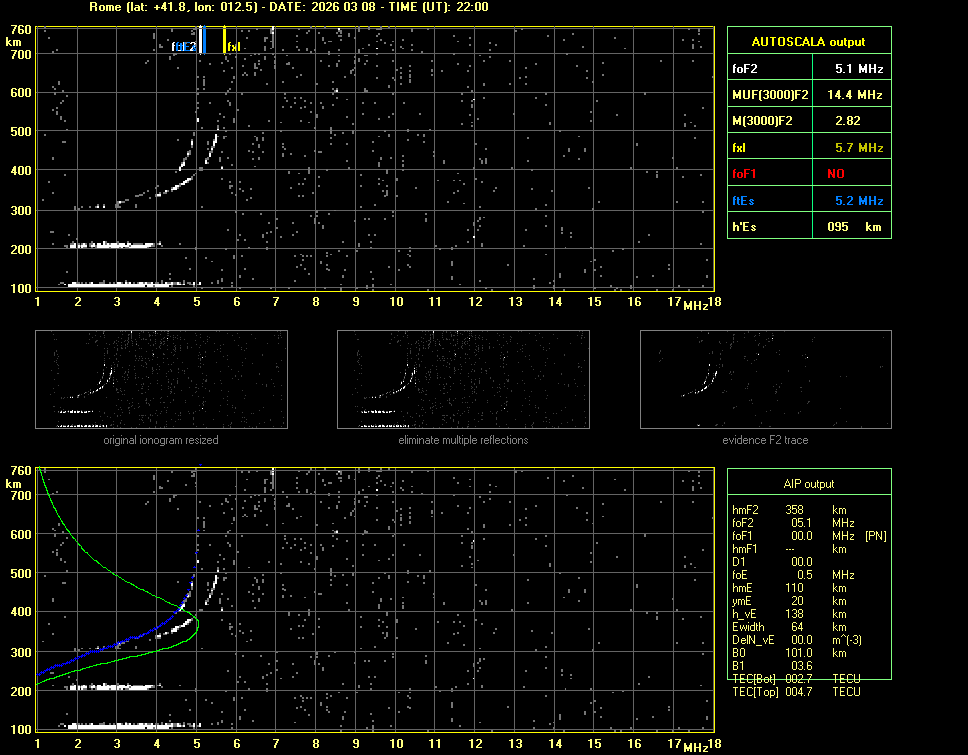Click the MUF(3000)F2 label in AUTOSCALA table

pos(769,95)
